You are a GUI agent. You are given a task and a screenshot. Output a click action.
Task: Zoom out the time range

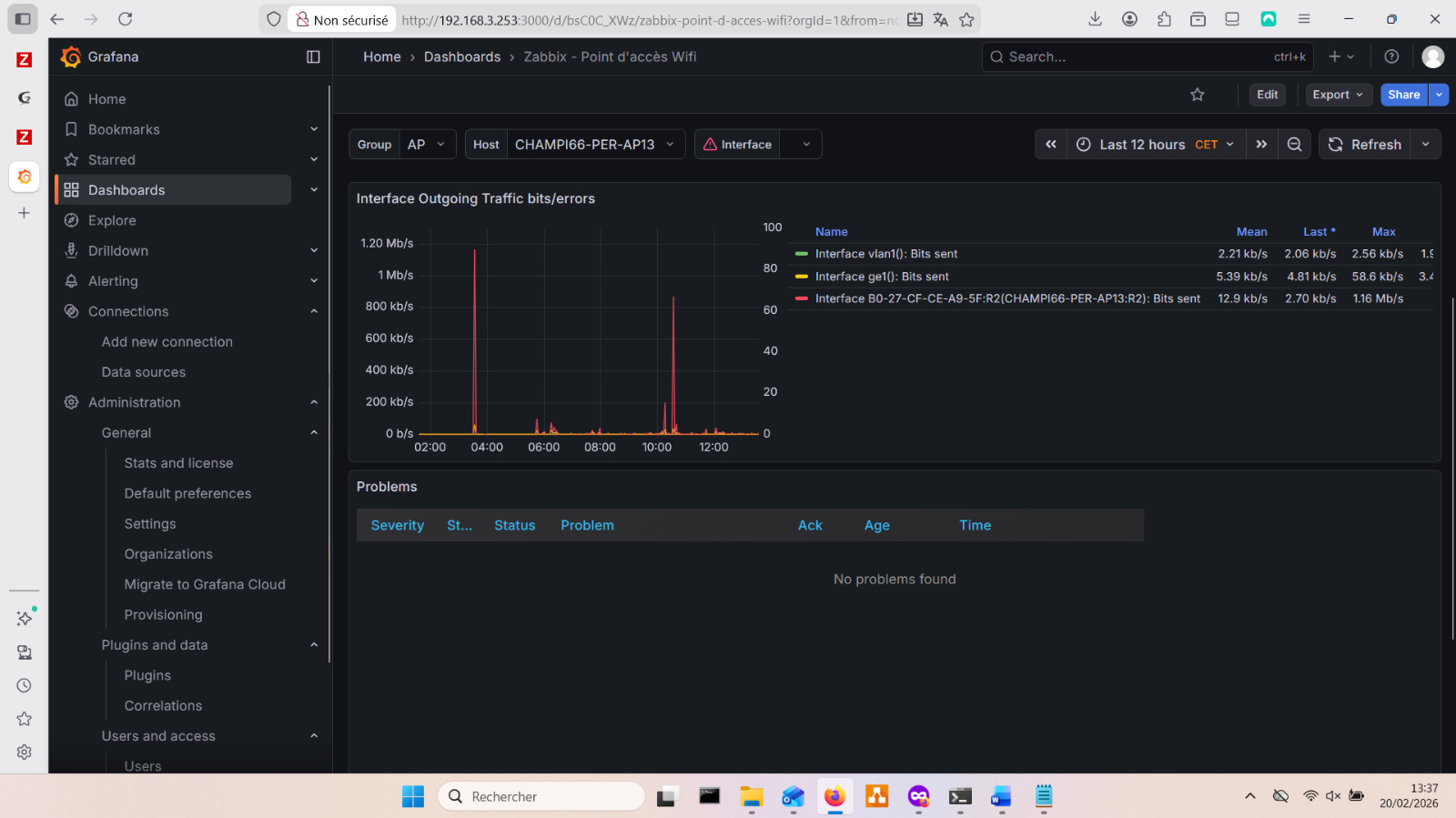1294,145
